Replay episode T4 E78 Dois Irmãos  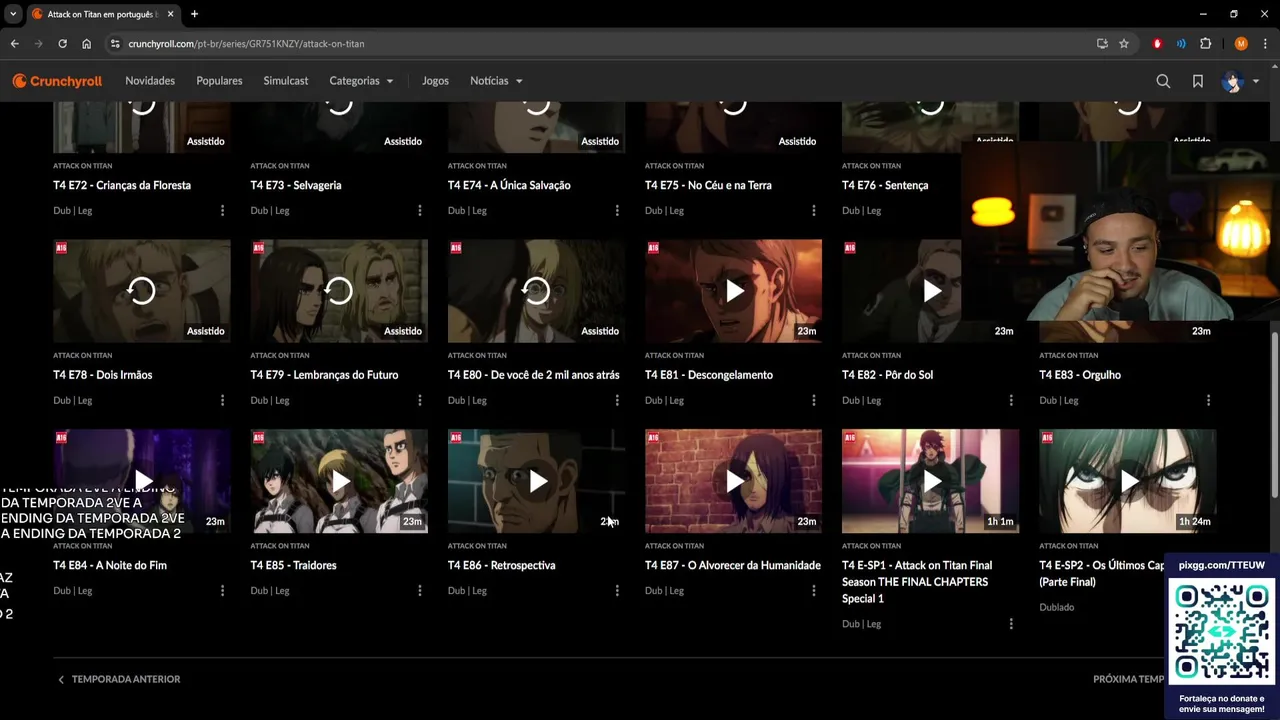[141, 291]
